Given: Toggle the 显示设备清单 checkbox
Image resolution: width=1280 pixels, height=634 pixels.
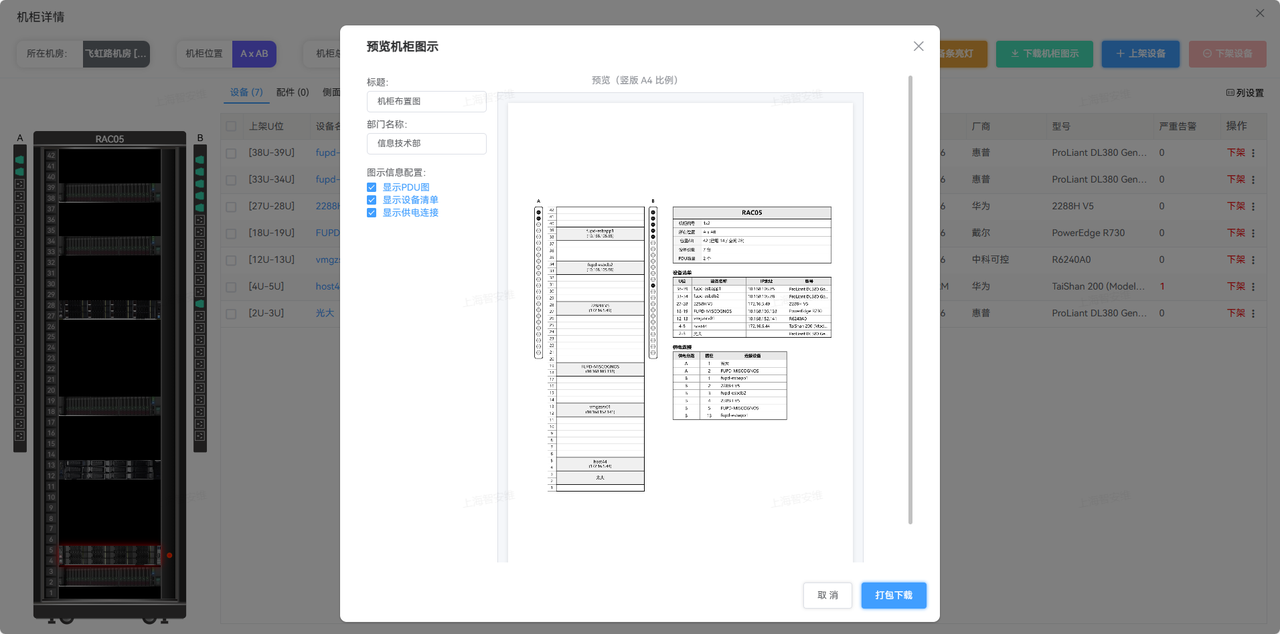Looking at the screenshot, I should point(372,200).
